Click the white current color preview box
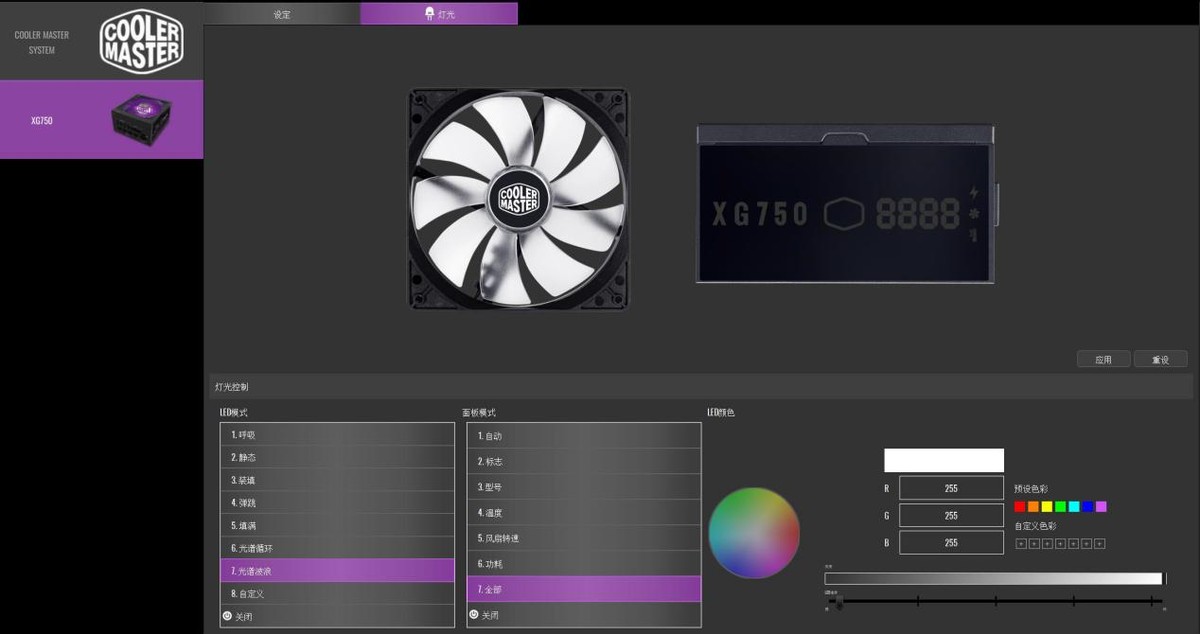 944,460
